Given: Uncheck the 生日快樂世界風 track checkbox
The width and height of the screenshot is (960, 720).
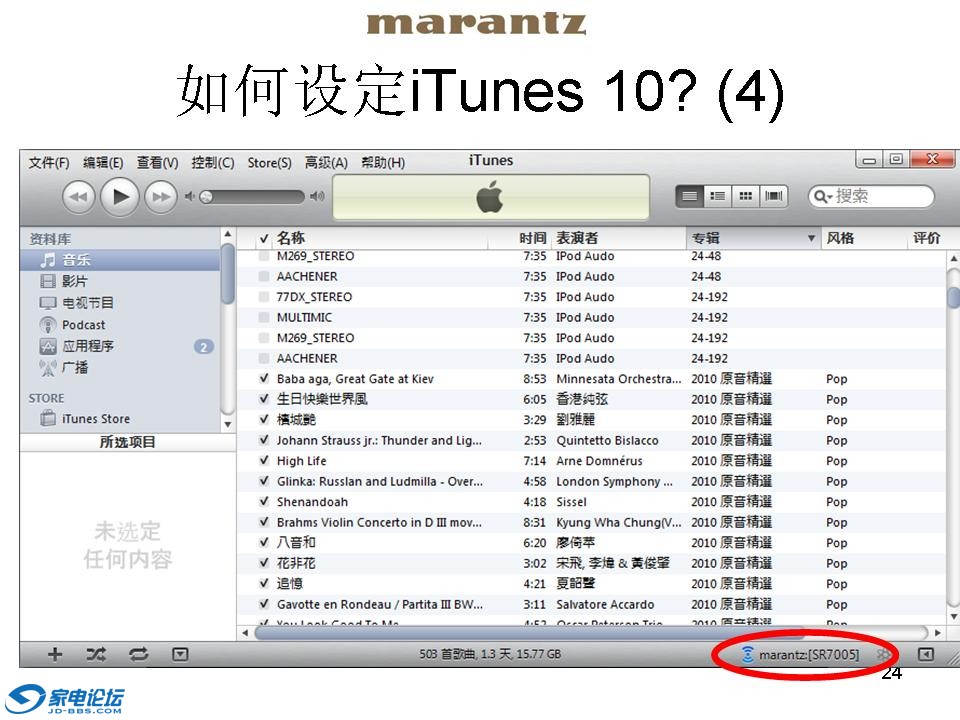Looking at the screenshot, I should [264, 399].
